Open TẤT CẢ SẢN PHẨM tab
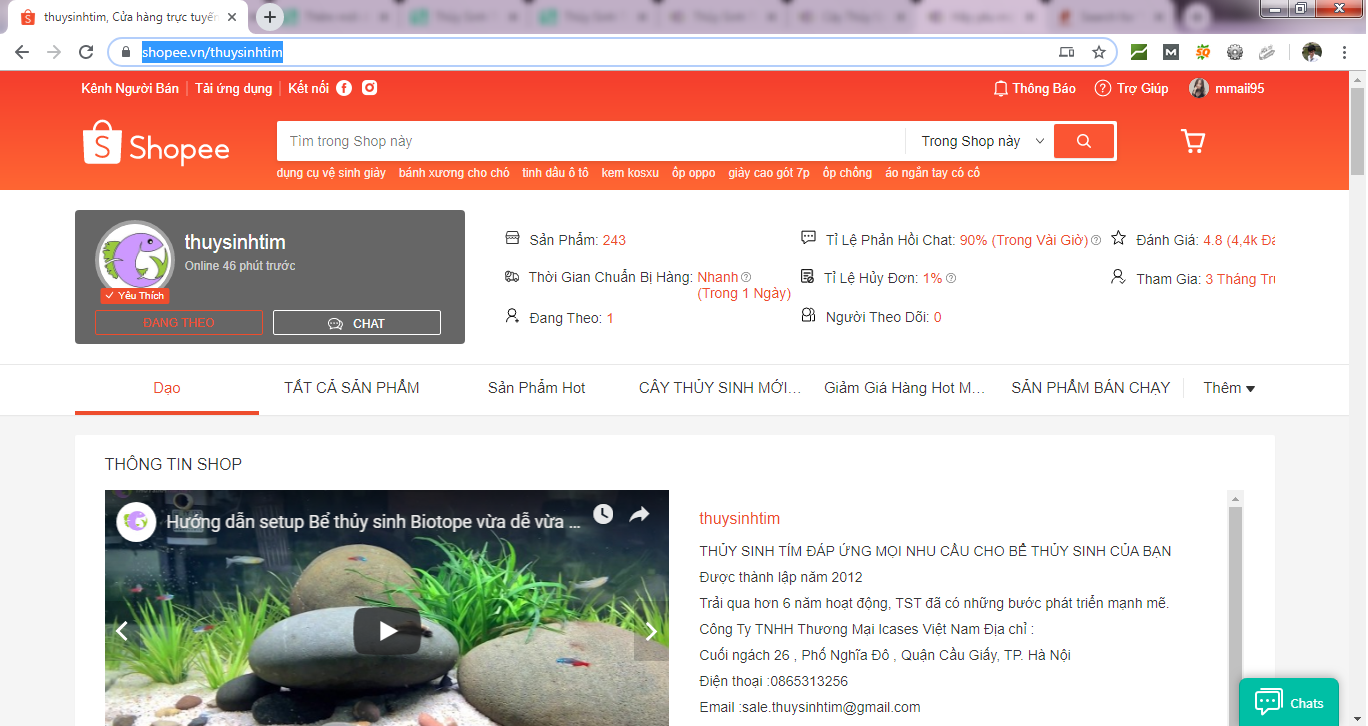 tap(352, 388)
